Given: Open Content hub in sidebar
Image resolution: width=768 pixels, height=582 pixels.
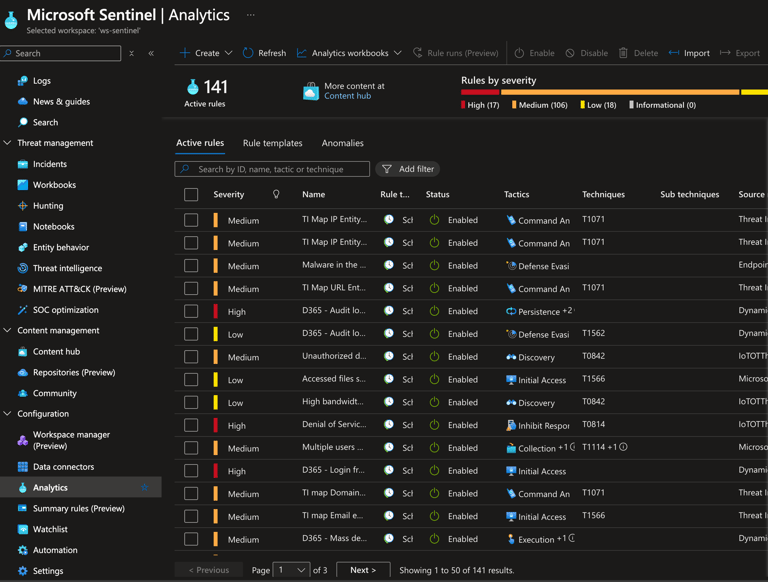Looking at the screenshot, I should click(56, 351).
